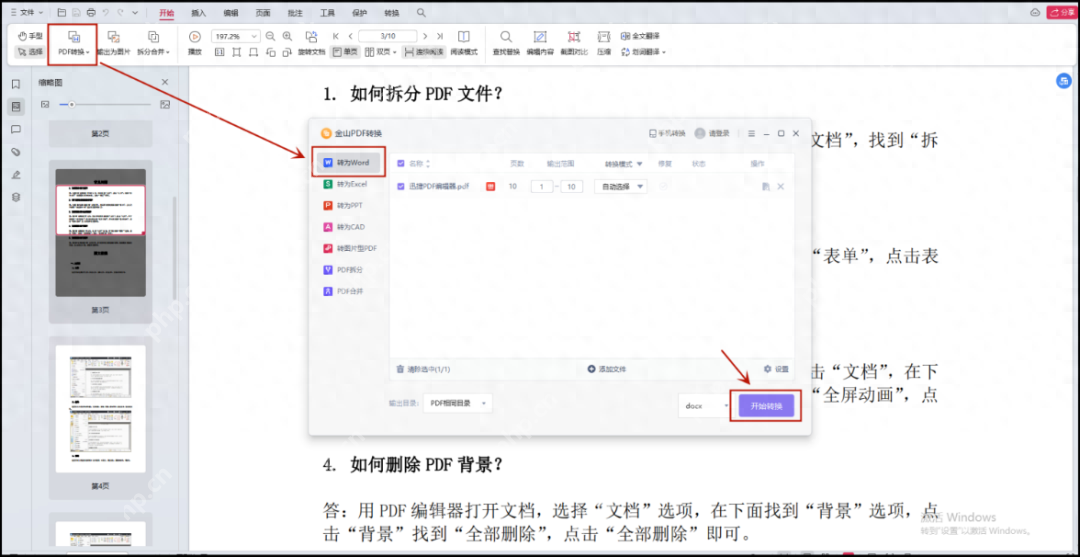
Task: Select the hand (手型) tool
Action: click(x=30, y=36)
